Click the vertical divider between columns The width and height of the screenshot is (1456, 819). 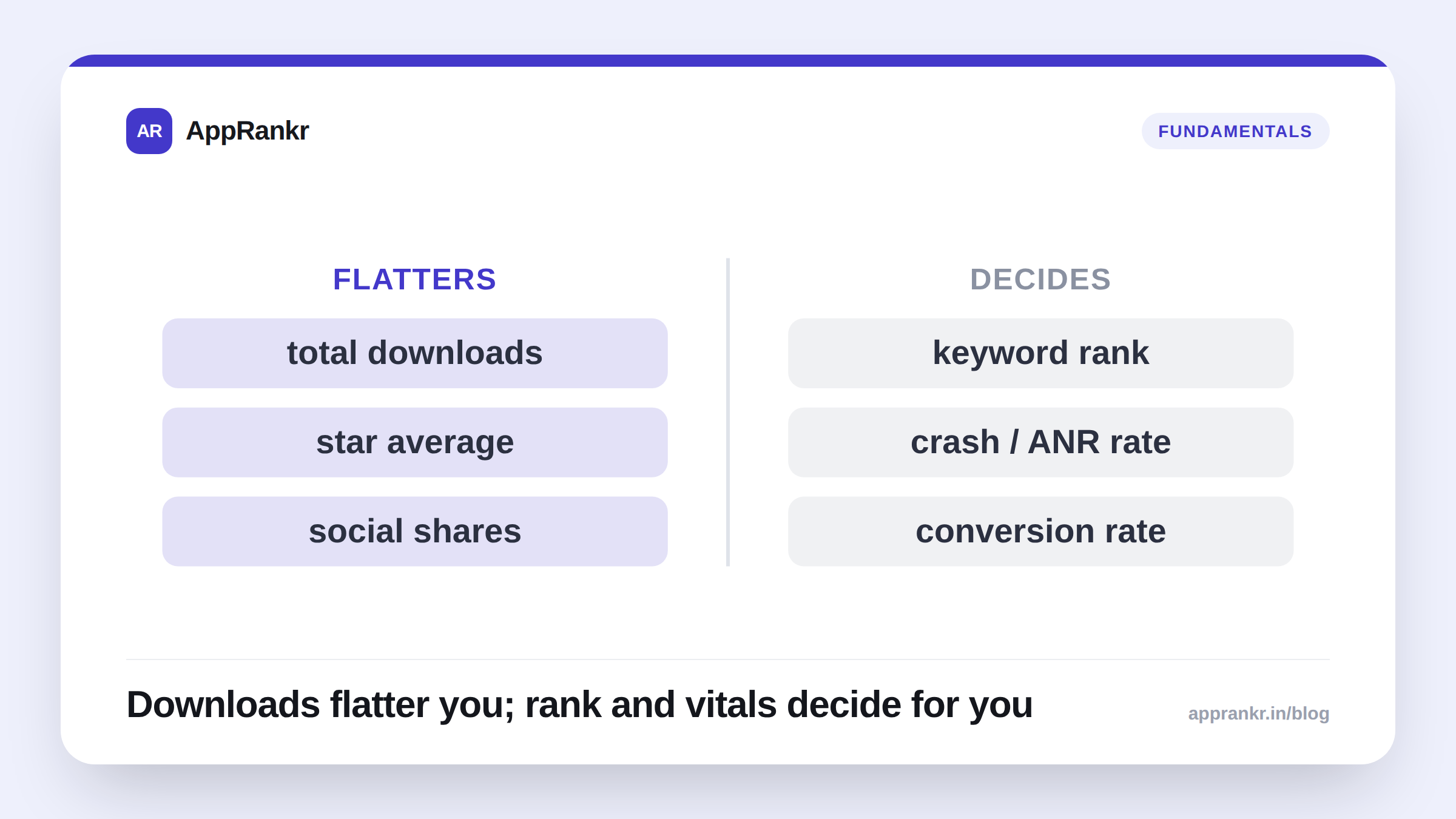(x=728, y=412)
